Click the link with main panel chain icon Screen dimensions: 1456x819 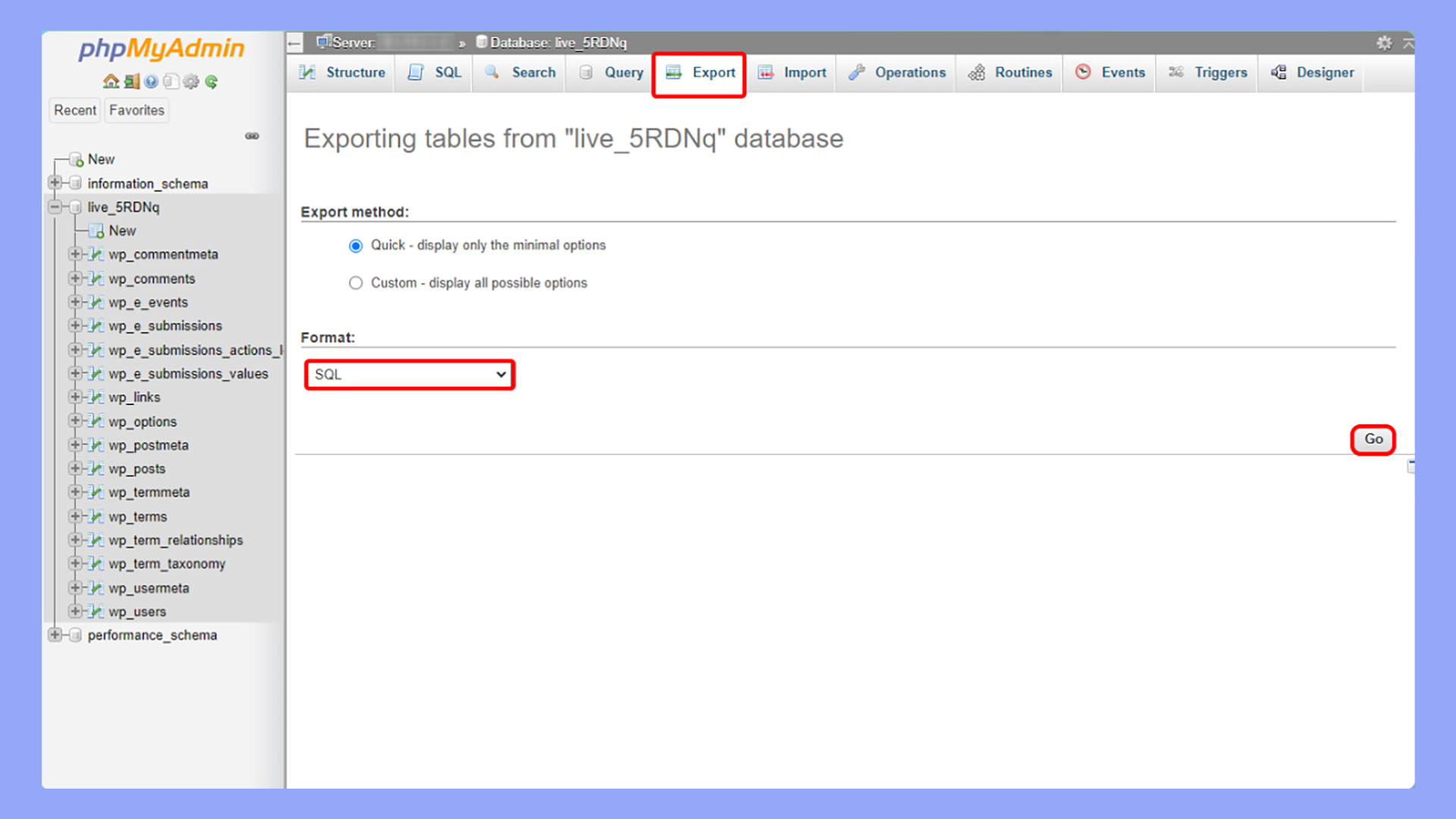(x=252, y=136)
